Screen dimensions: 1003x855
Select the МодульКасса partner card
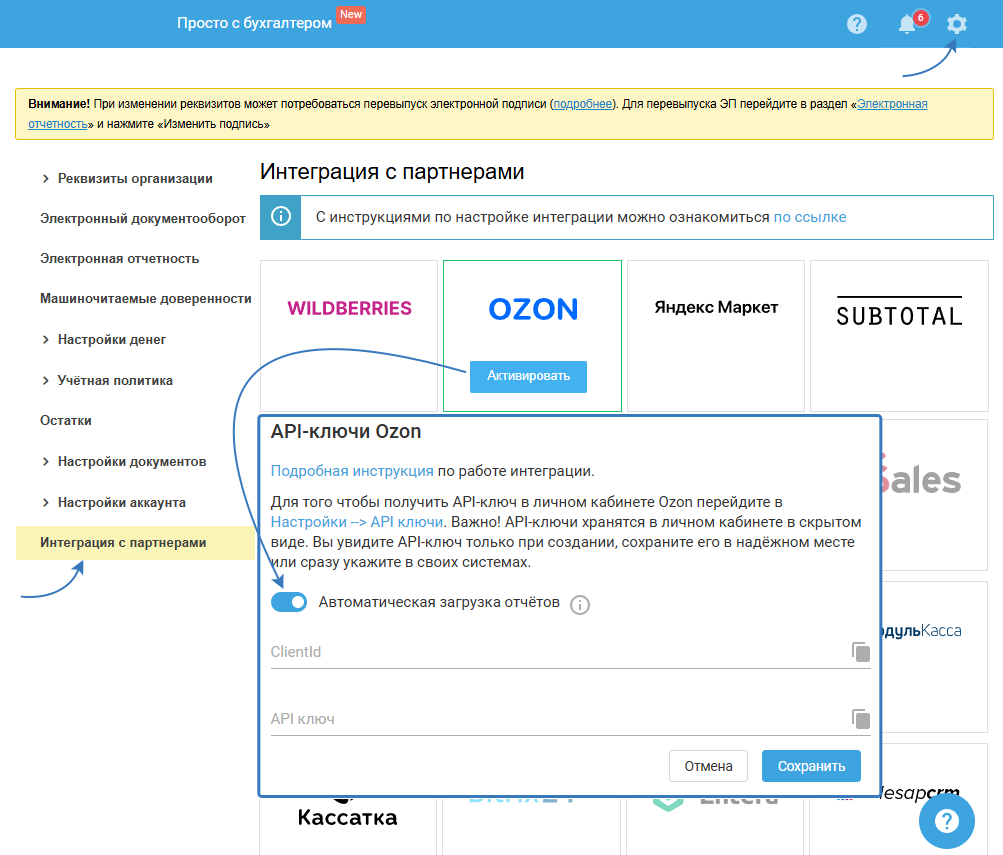click(935, 657)
